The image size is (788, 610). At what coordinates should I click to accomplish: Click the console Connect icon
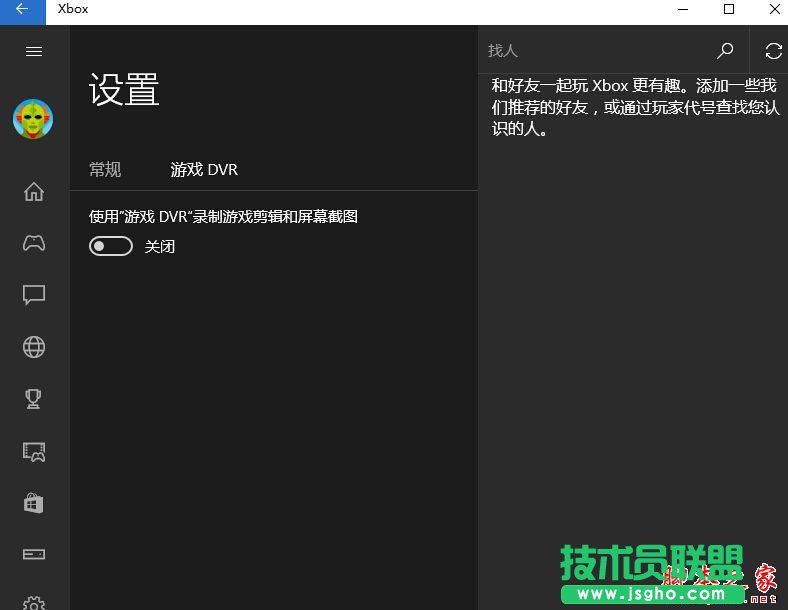34,554
